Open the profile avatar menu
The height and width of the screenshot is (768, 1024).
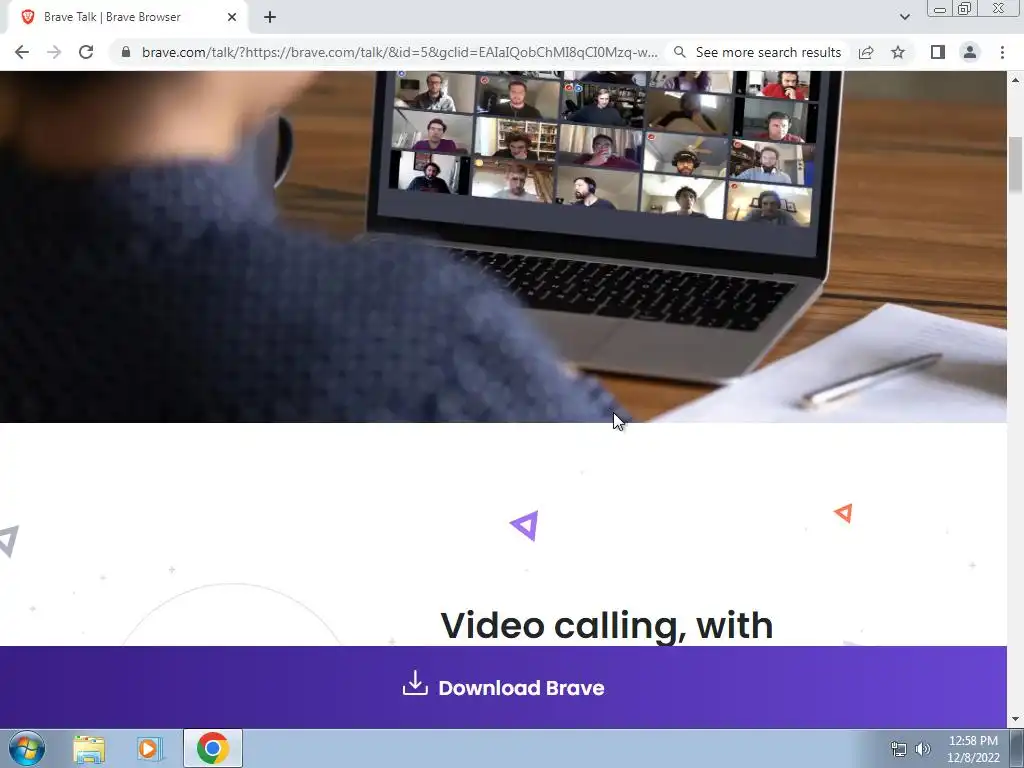(970, 52)
